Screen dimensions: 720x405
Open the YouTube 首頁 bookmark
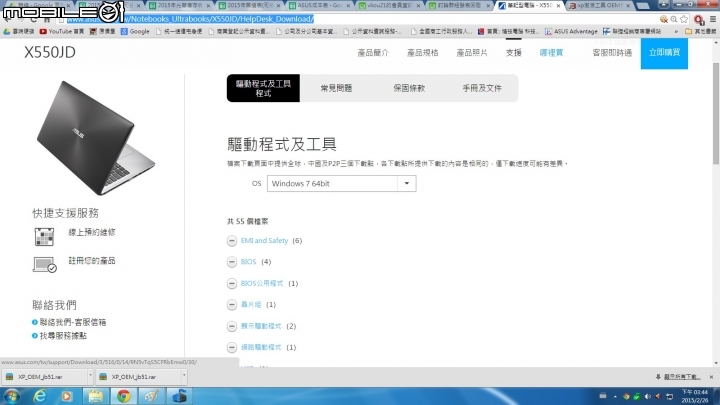pyautogui.click(x=62, y=31)
